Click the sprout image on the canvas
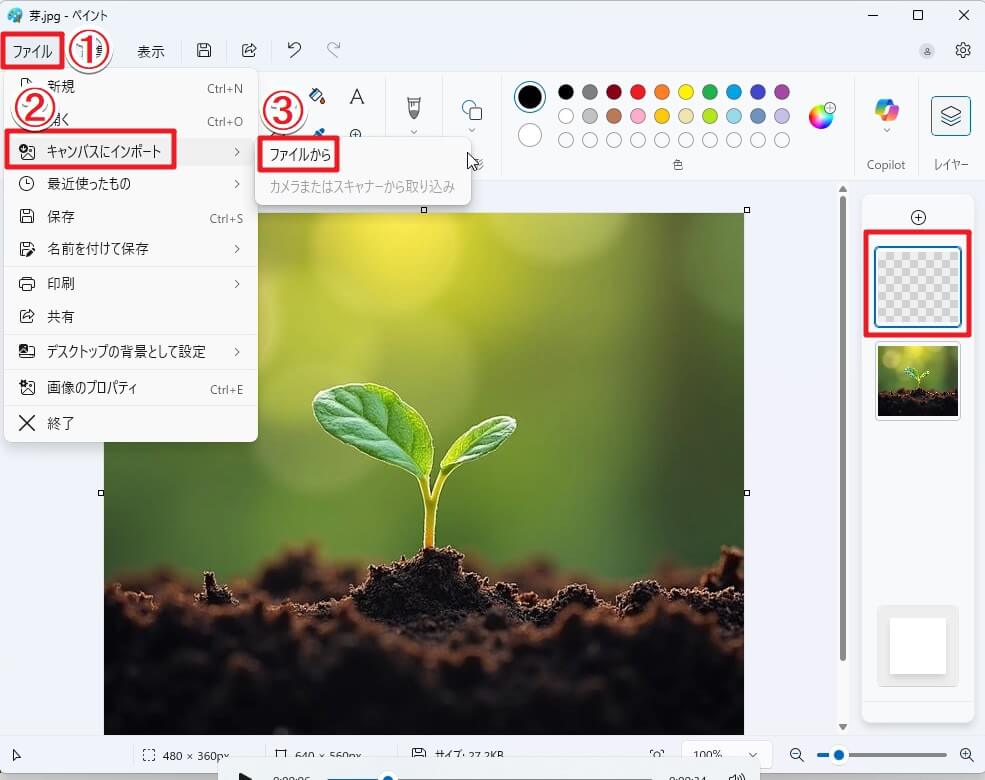This screenshot has width=985, height=780. click(424, 474)
